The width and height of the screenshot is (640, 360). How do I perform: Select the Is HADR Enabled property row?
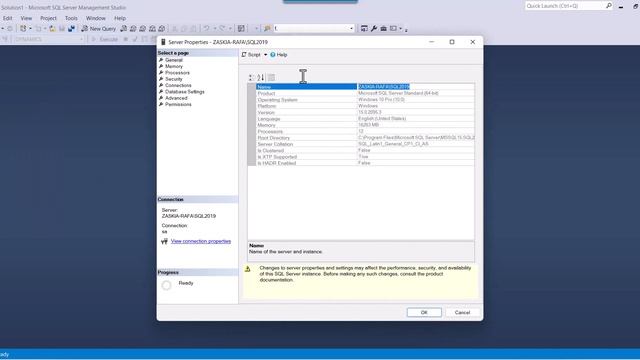click(365, 163)
